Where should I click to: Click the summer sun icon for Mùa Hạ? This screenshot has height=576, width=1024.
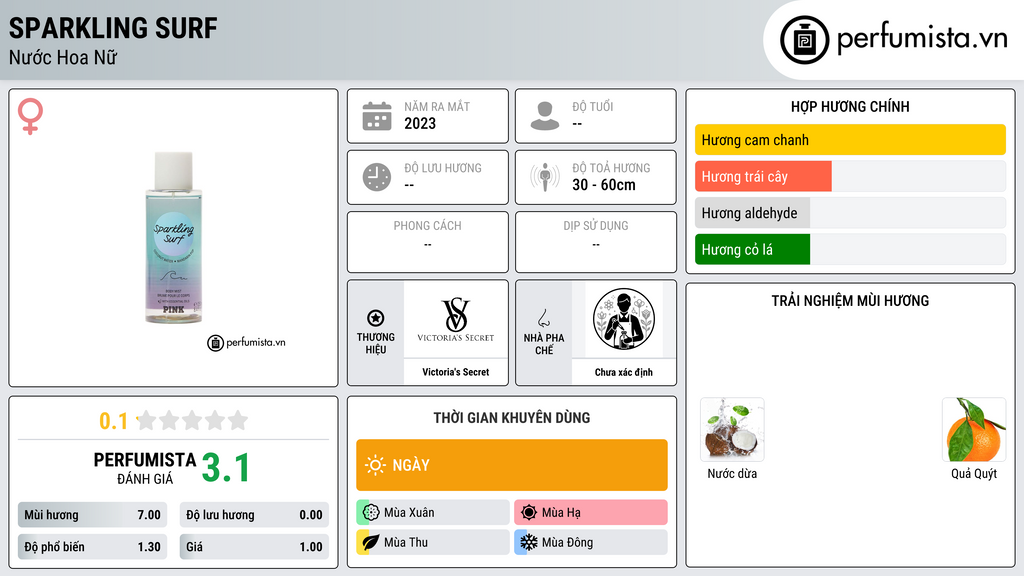tap(529, 513)
